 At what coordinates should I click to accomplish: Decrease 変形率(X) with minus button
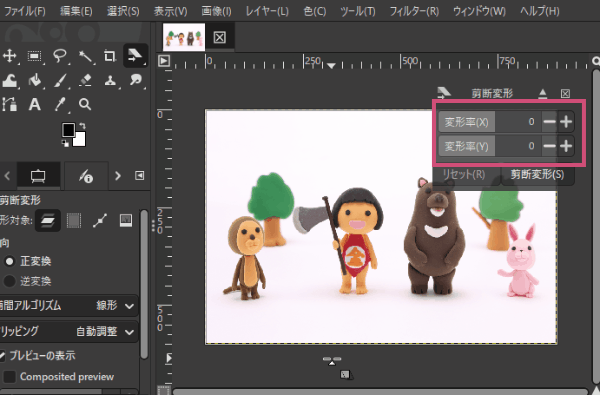pyautogui.click(x=549, y=122)
